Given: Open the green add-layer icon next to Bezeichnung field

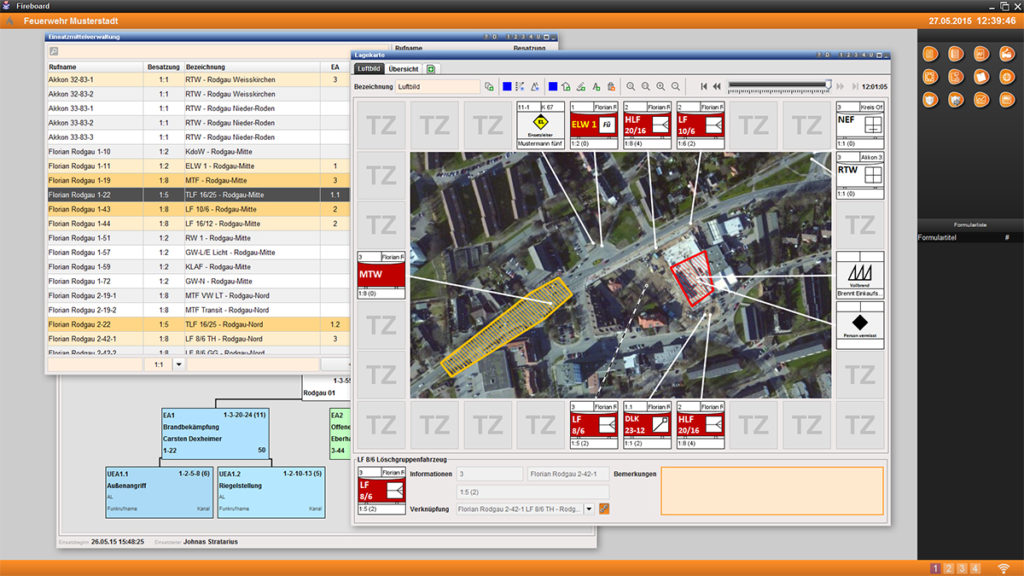Looking at the screenshot, I should click(489, 87).
